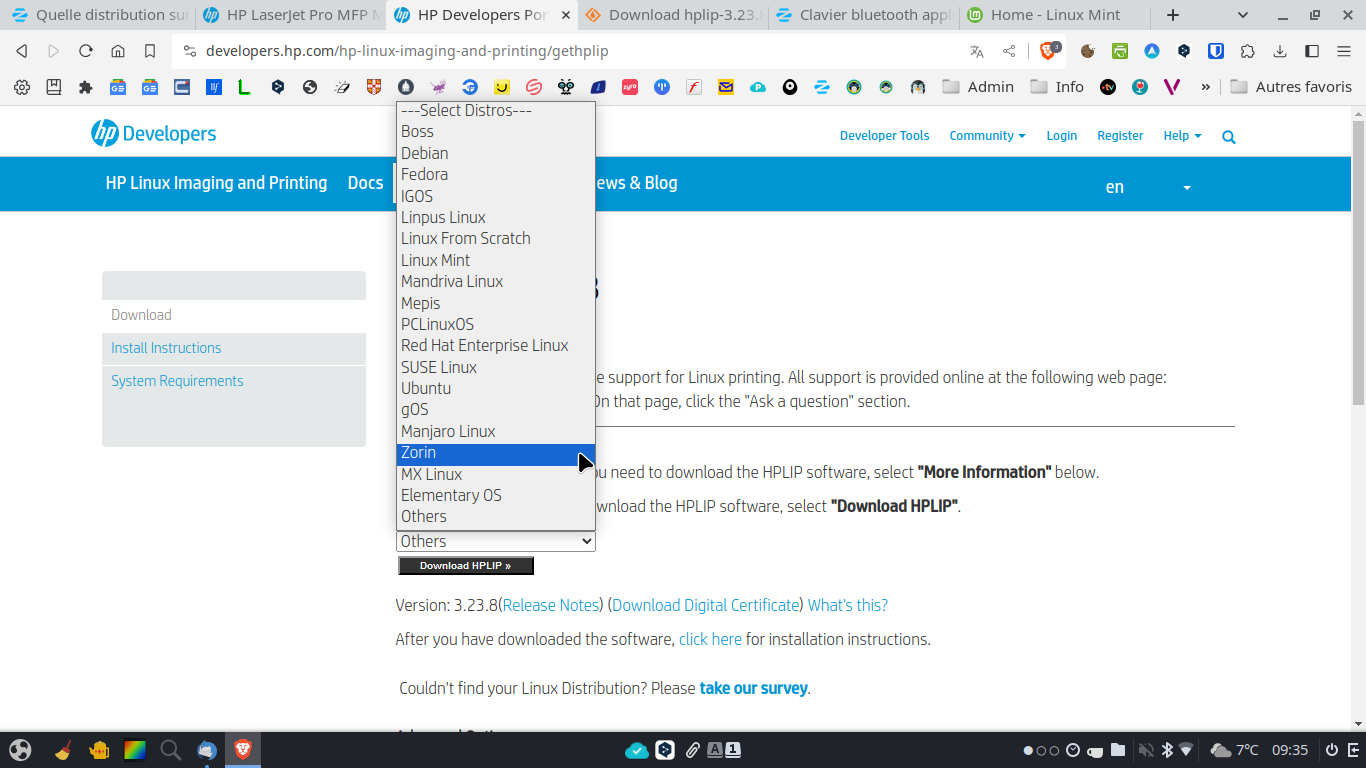This screenshot has width=1366, height=768.
Task: Click the search magnifier icon on HP site
Action: (1229, 137)
